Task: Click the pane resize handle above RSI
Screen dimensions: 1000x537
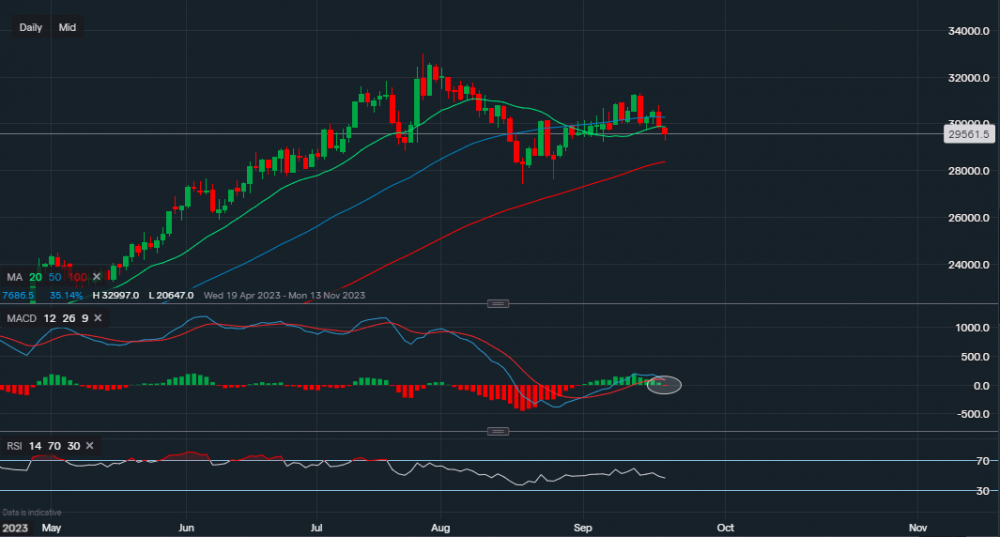Action: (498, 431)
